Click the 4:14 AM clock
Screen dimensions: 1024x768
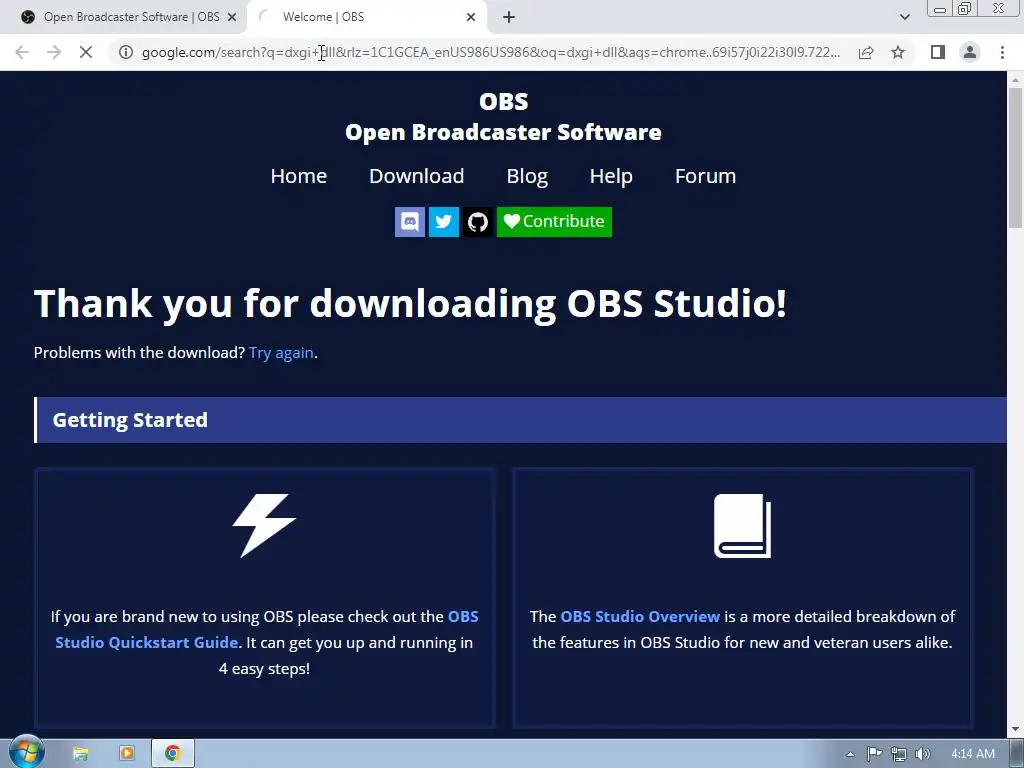click(x=973, y=754)
